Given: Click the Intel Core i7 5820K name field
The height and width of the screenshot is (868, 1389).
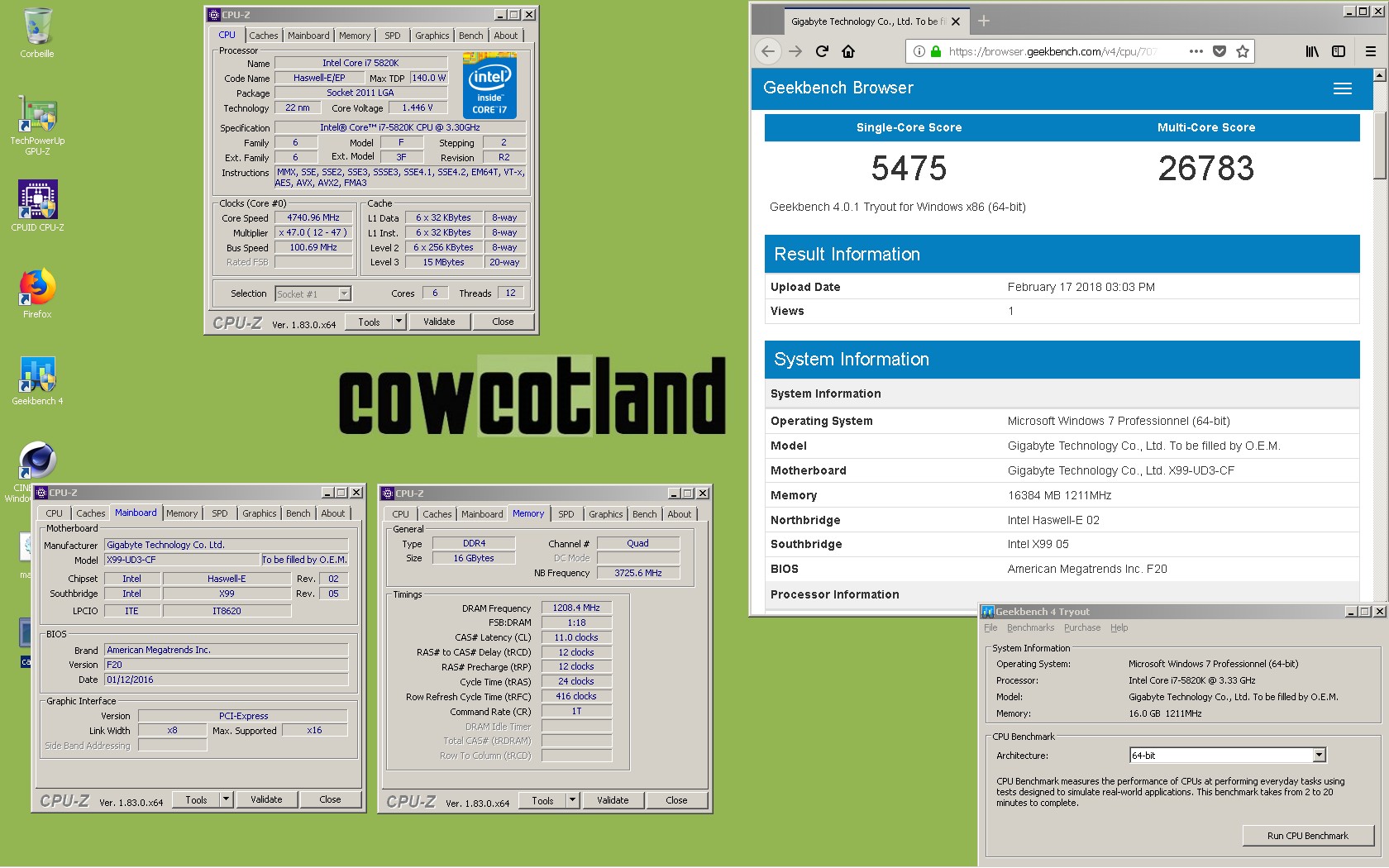Looking at the screenshot, I should click(x=360, y=63).
